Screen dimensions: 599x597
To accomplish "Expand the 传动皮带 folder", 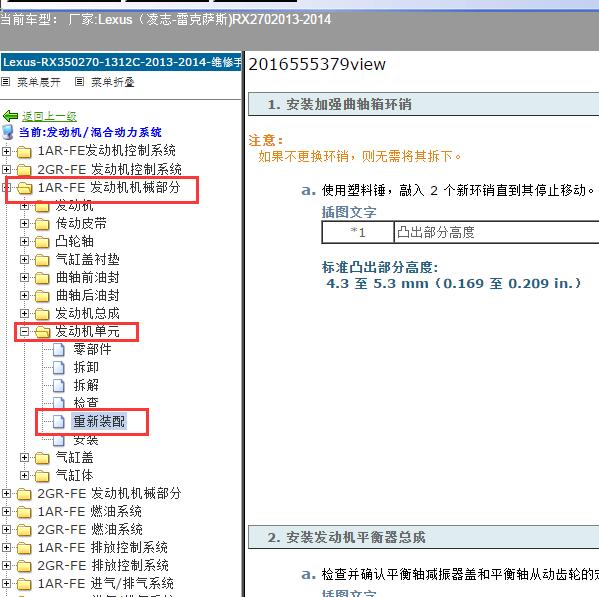I will [x=24, y=223].
